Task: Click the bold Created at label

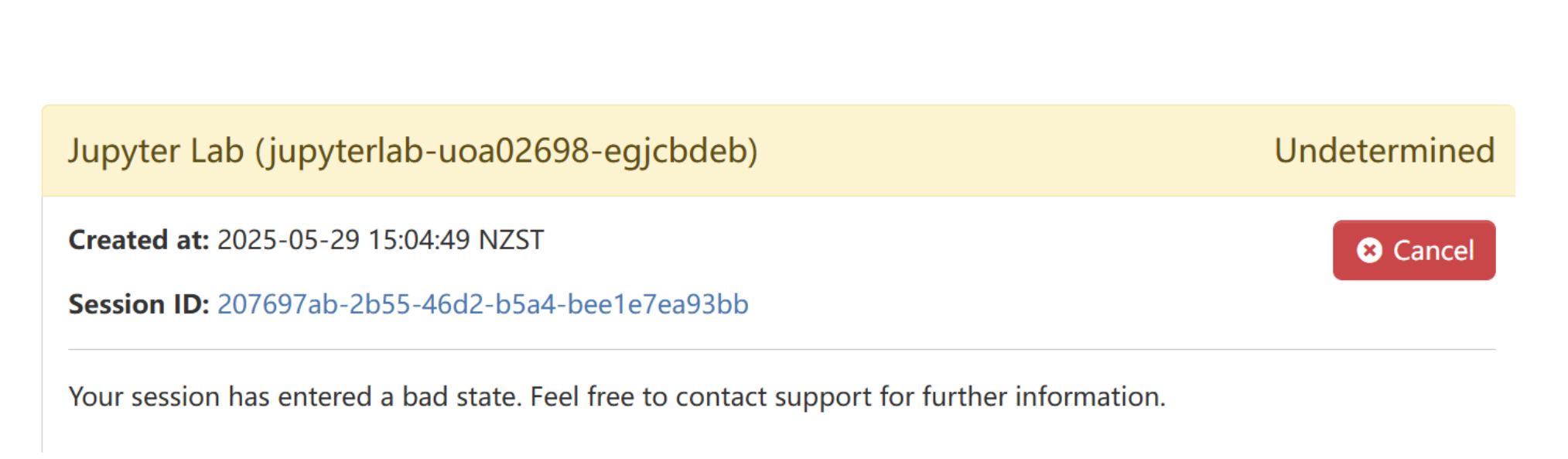Action: [x=138, y=240]
